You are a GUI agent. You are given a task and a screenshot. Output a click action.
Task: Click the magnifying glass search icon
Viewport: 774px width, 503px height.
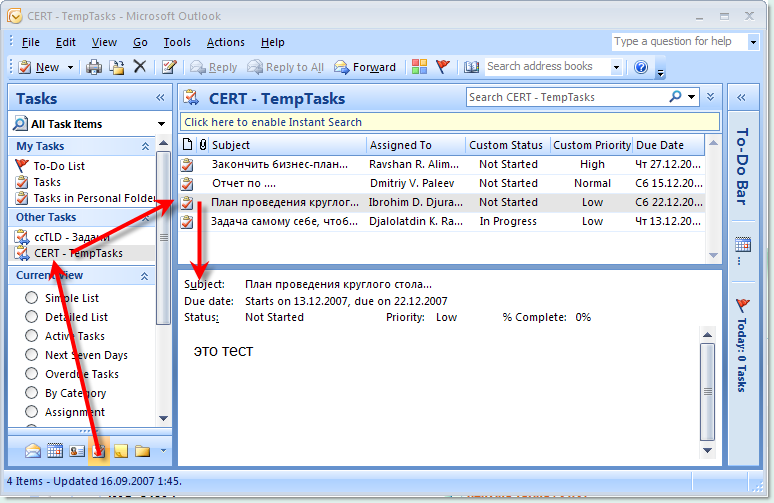pos(675,97)
